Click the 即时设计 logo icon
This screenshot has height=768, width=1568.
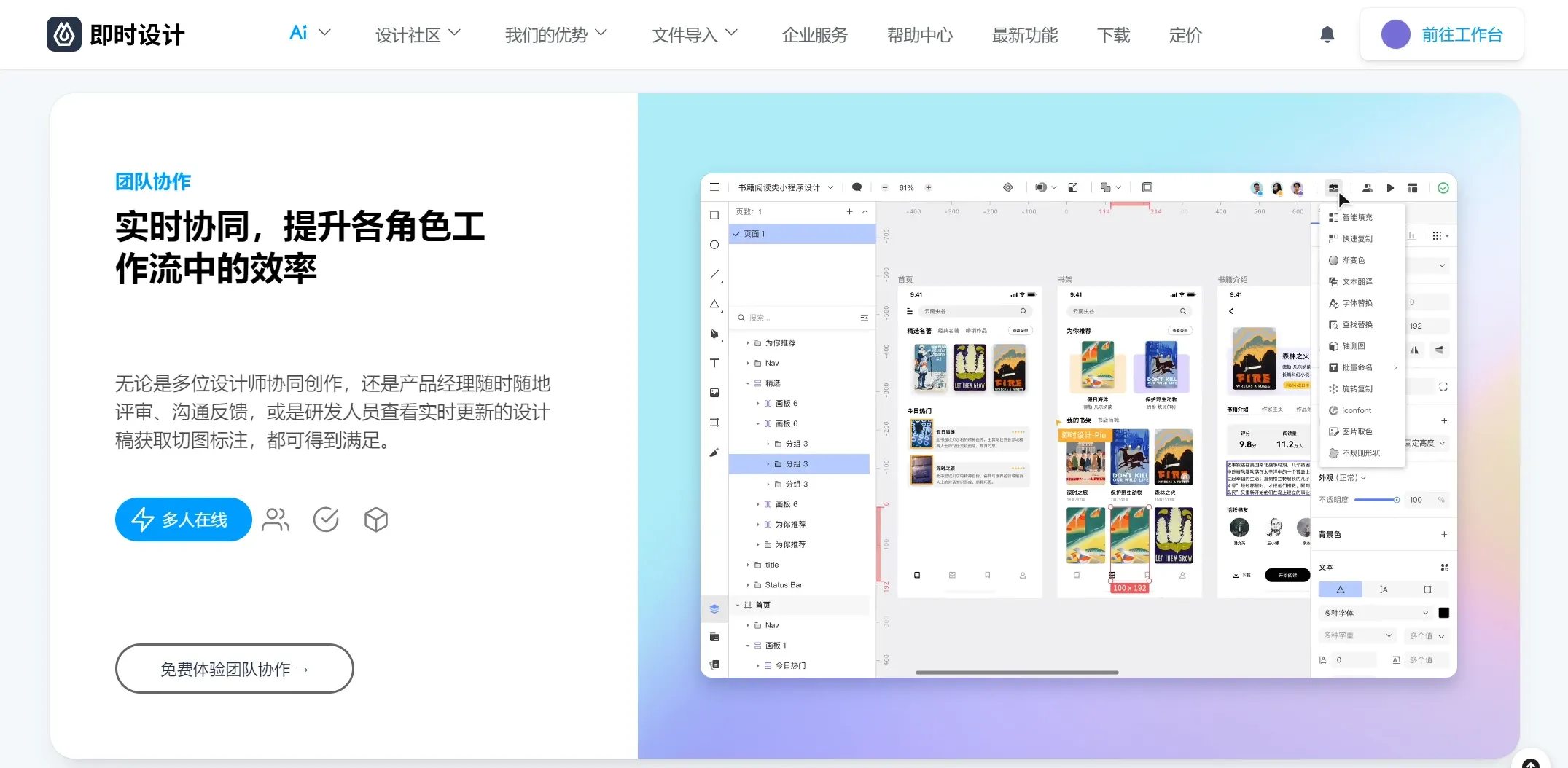click(64, 34)
